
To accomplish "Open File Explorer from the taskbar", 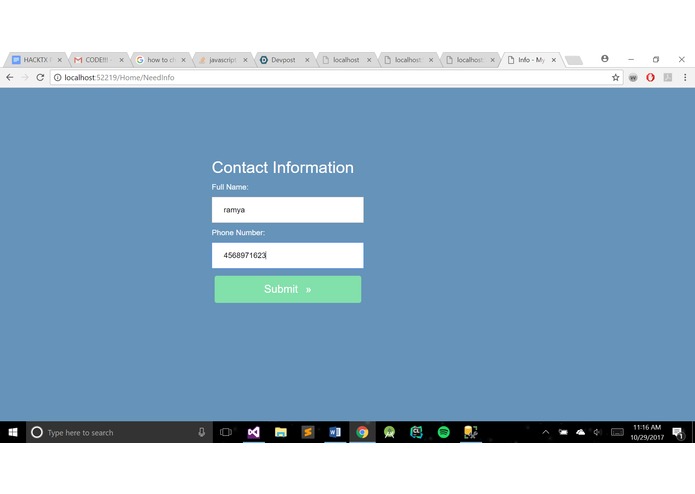I will tap(281, 432).
